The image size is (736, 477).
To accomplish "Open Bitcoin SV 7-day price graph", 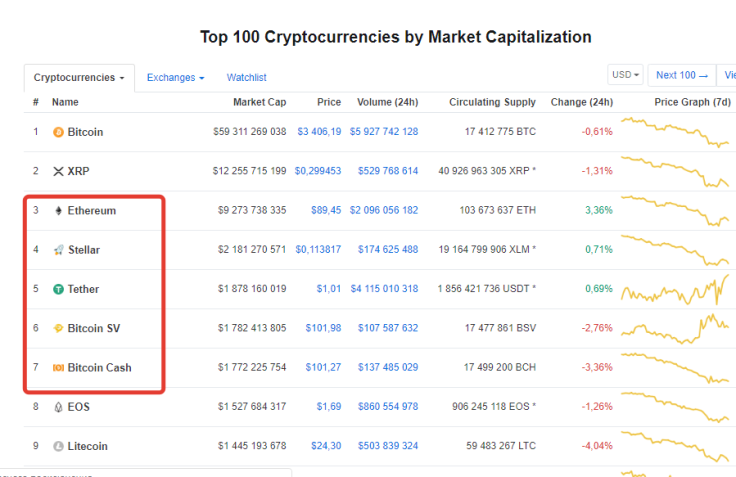I will (x=675, y=329).
